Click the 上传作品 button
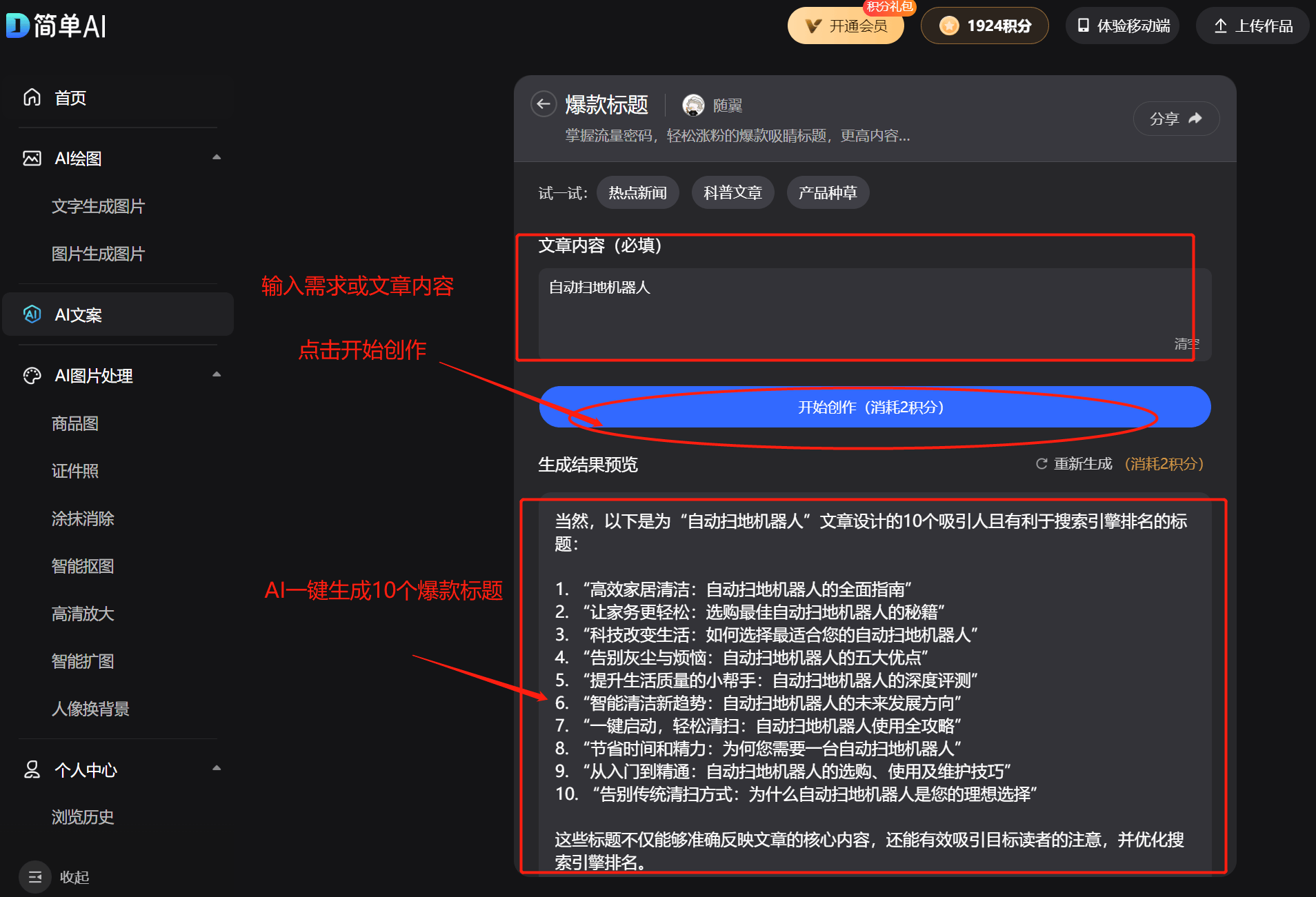This screenshot has width=1316, height=897. point(1253,26)
